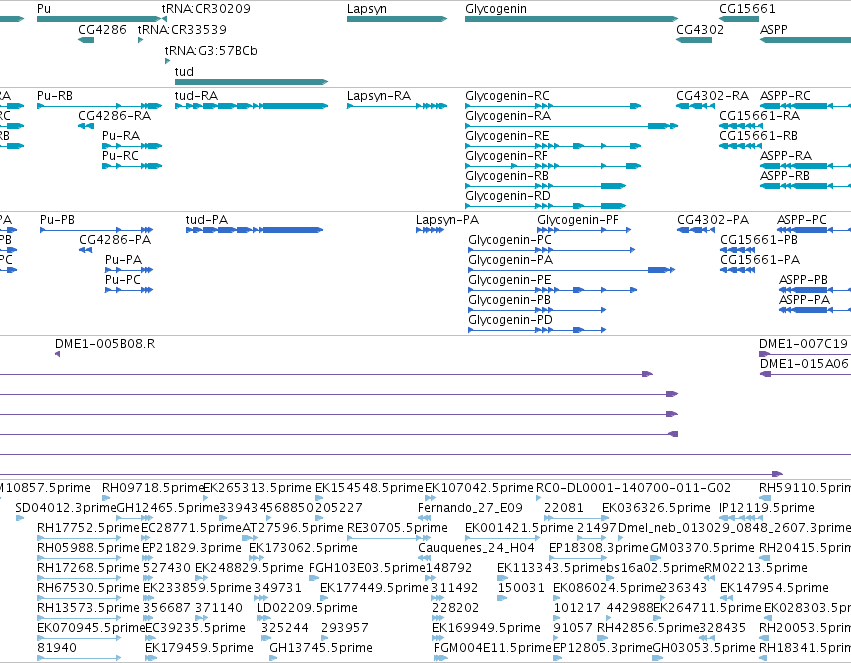The image size is (851, 663).
Task: Open transcript 'Pu-RC'
Action: (120, 156)
